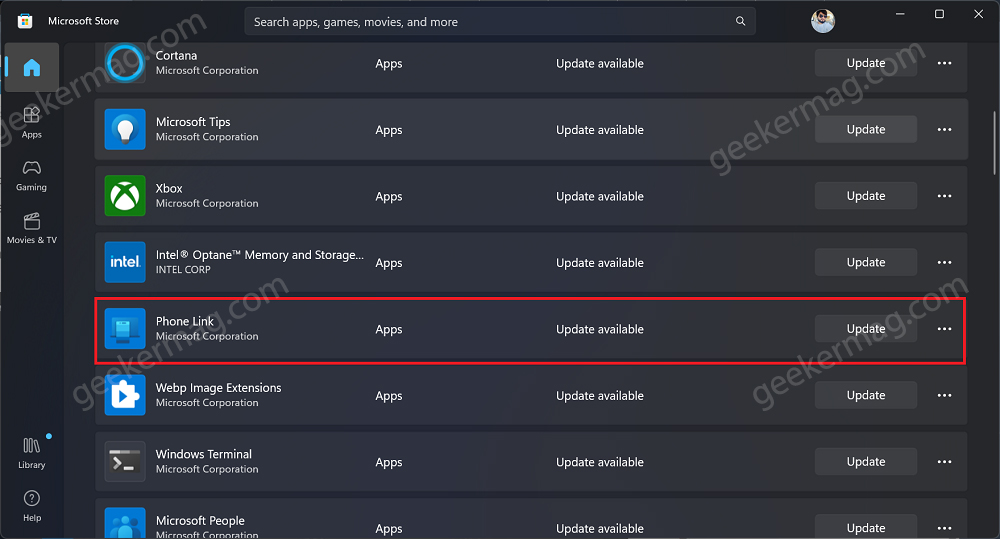Viewport: 1000px width, 539px height.
Task: Select the Windows Terminal title
Action: 203,454
